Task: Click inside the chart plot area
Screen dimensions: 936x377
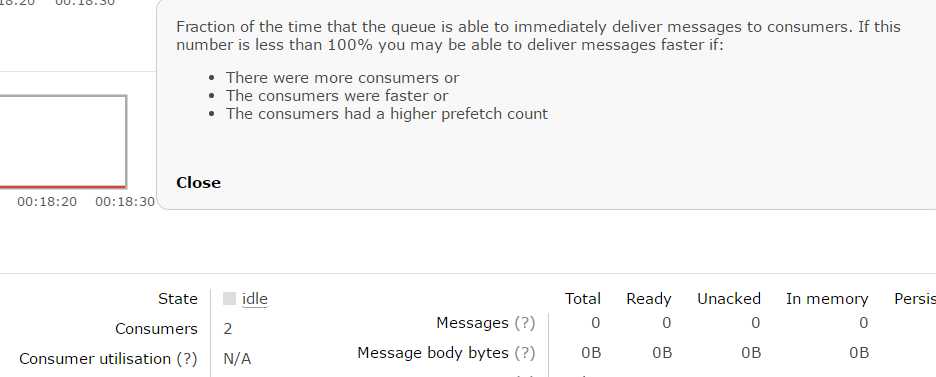Action: click(63, 141)
